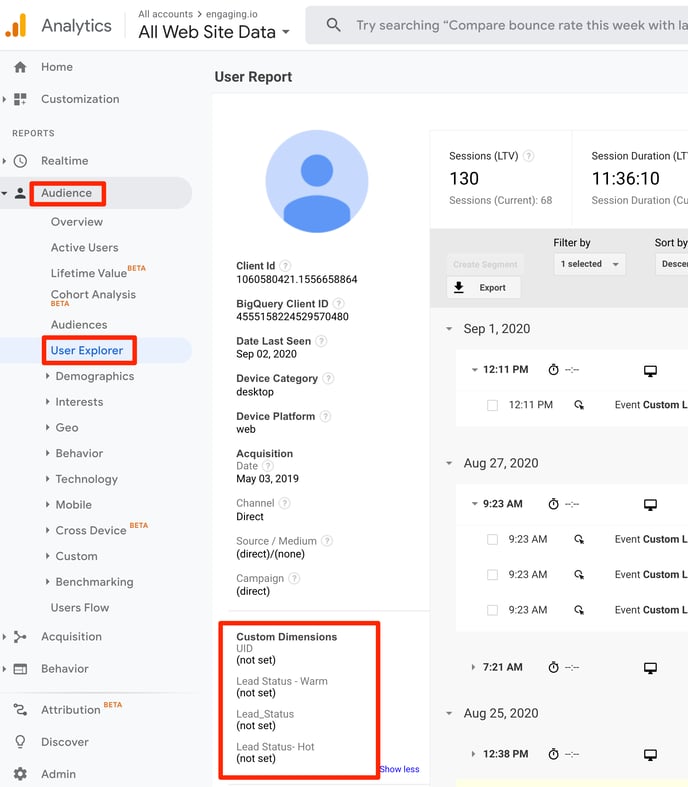Open the Cohort Analysis report
Viewport: 688px width, 787px height.
pos(93,295)
